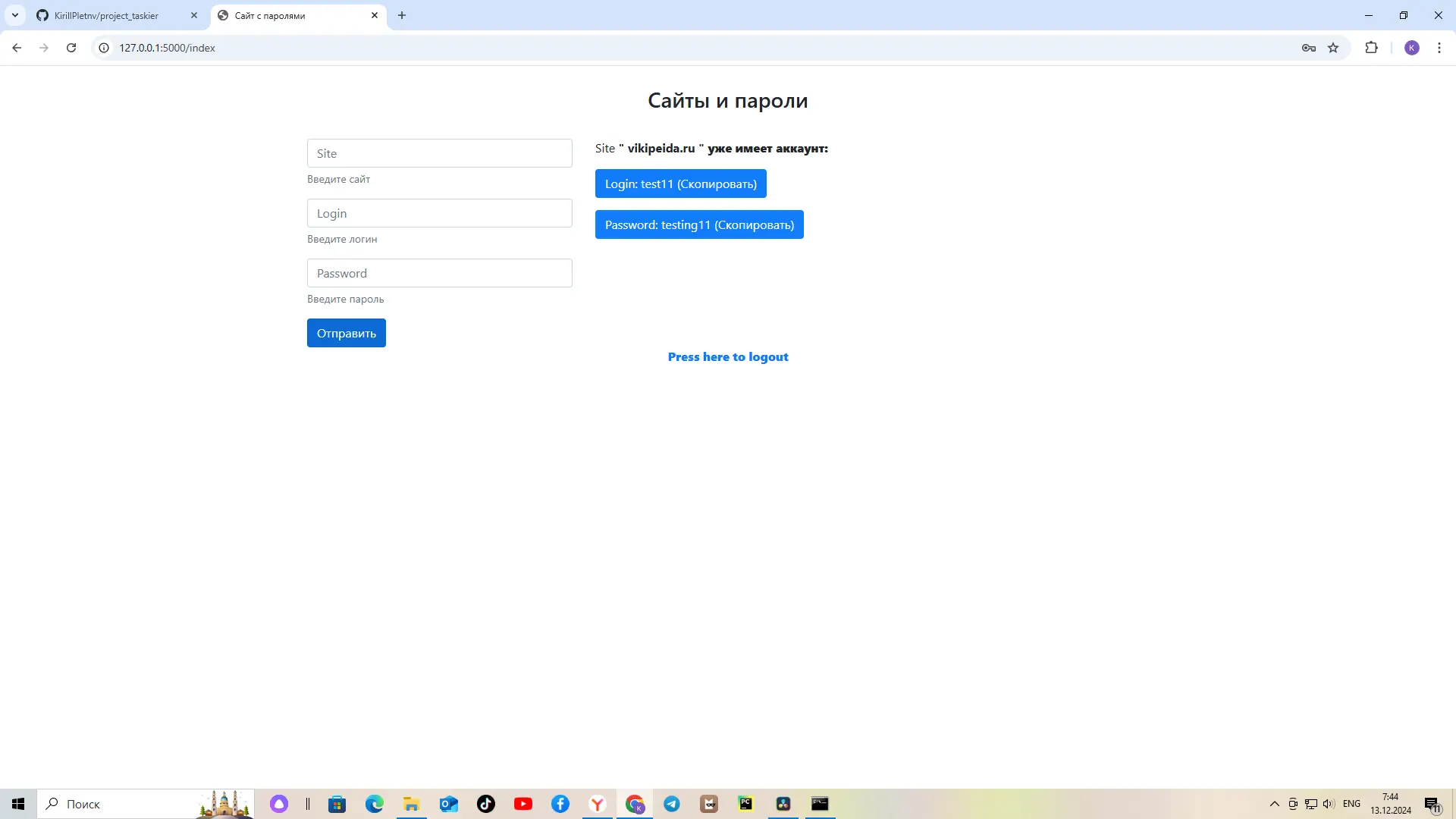Open new tab with plus button

[x=402, y=15]
